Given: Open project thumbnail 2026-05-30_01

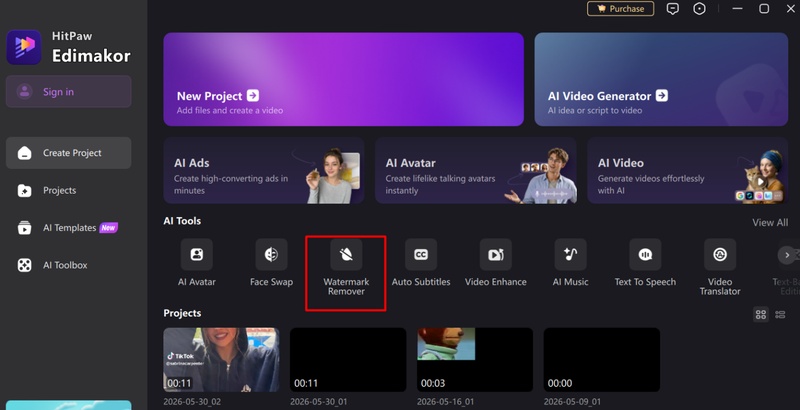Looking at the screenshot, I should point(348,360).
